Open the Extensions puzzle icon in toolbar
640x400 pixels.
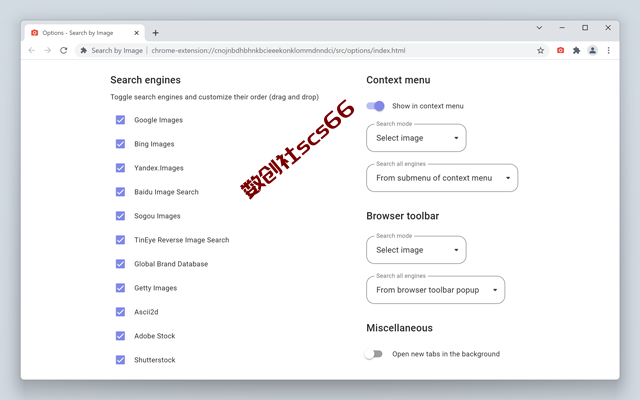click(576, 50)
